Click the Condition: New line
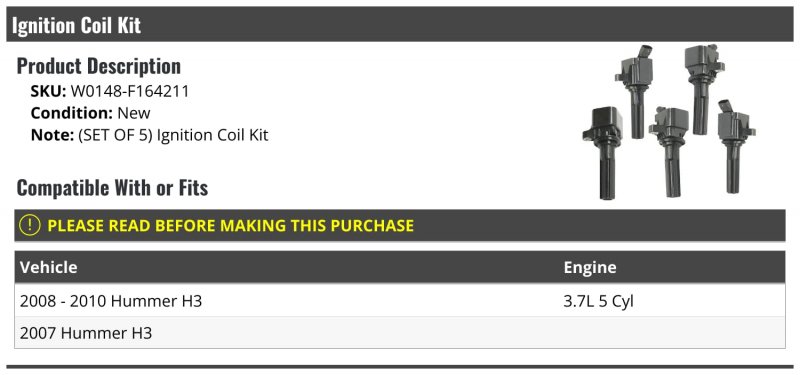 pos(90,113)
